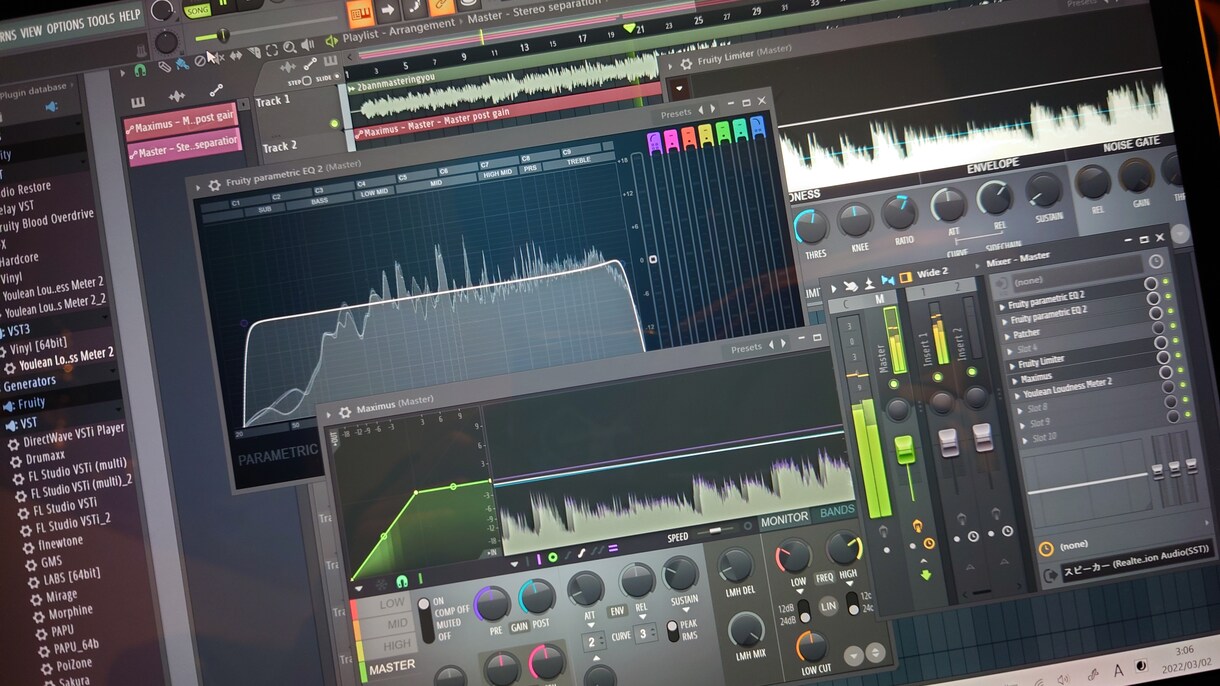Click the playlist select-region tool icon
Viewport: 1220px width, 686px height.
coord(270,48)
